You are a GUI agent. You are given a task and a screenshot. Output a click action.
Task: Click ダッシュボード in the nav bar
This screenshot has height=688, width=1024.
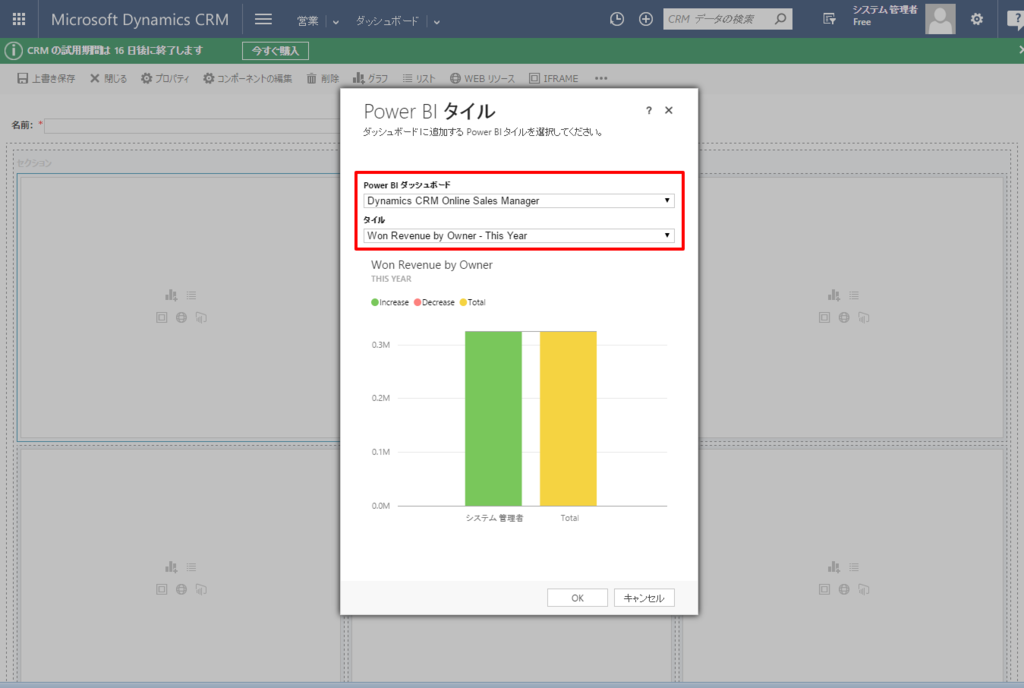pos(387,21)
